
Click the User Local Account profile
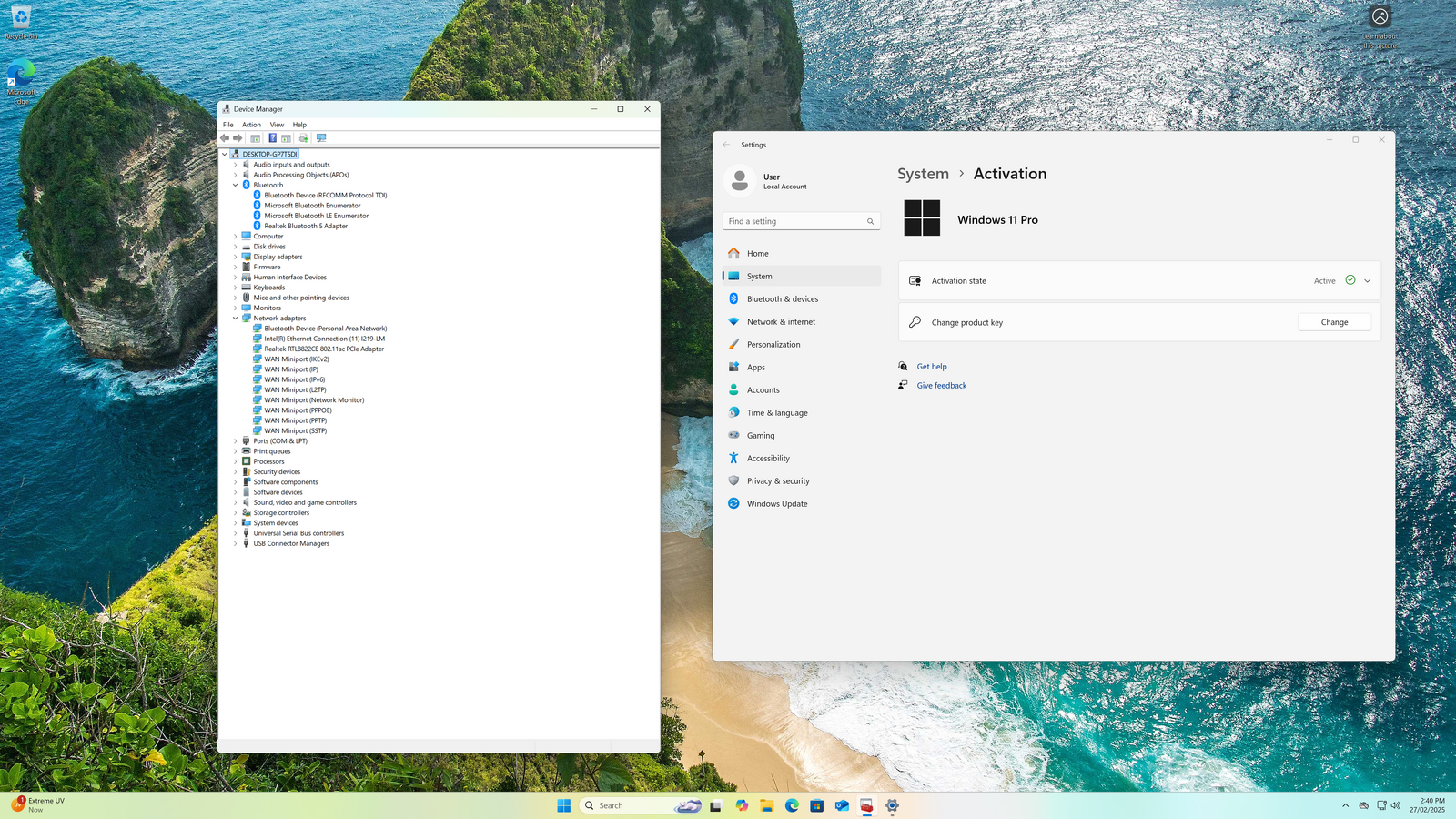[x=766, y=181]
